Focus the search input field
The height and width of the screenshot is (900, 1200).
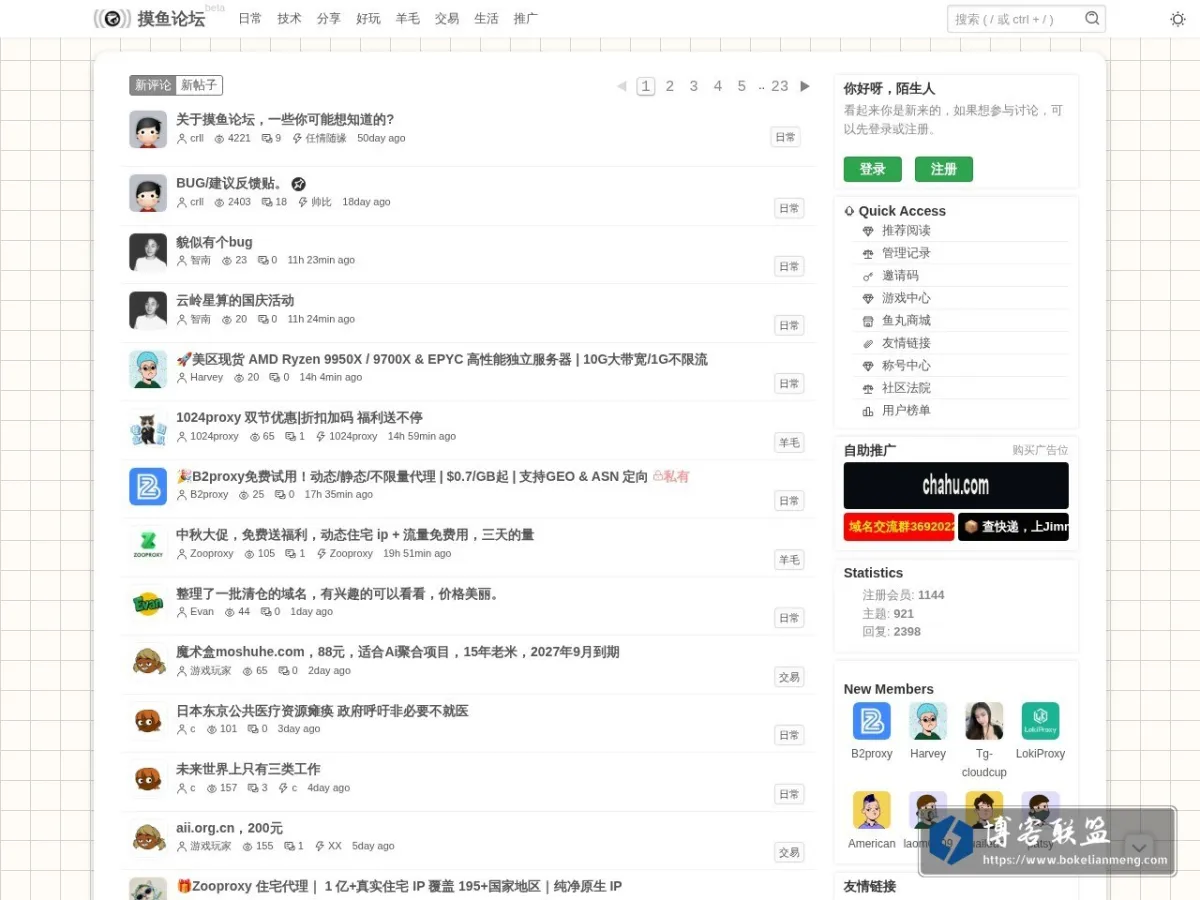click(1016, 19)
